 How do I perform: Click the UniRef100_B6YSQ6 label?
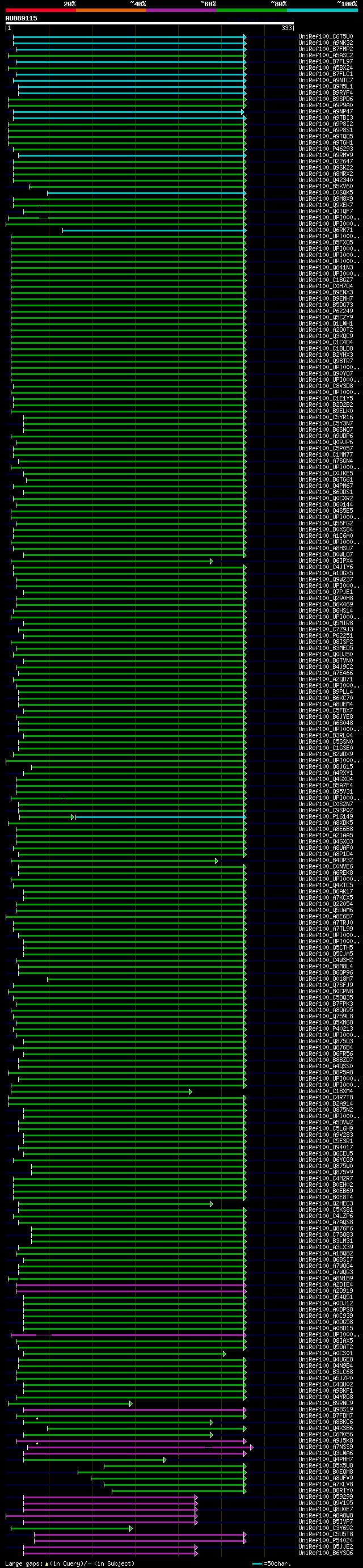[x=325, y=1553]
